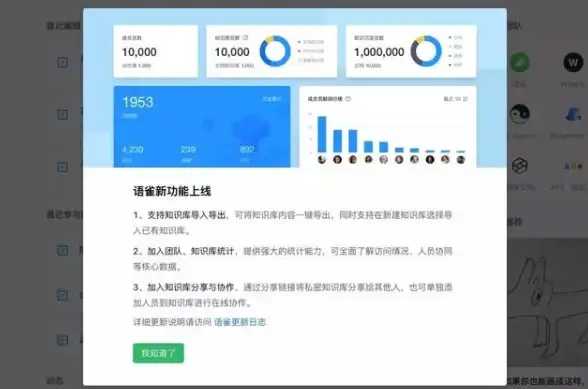Open the green leaf team icon in the background

tap(520, 62)
